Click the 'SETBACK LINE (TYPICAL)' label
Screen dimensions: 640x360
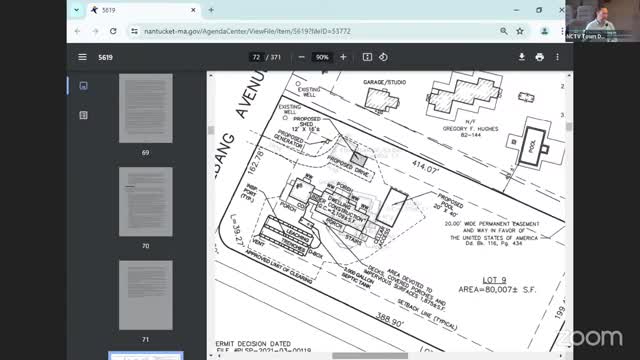click(427, 315)
